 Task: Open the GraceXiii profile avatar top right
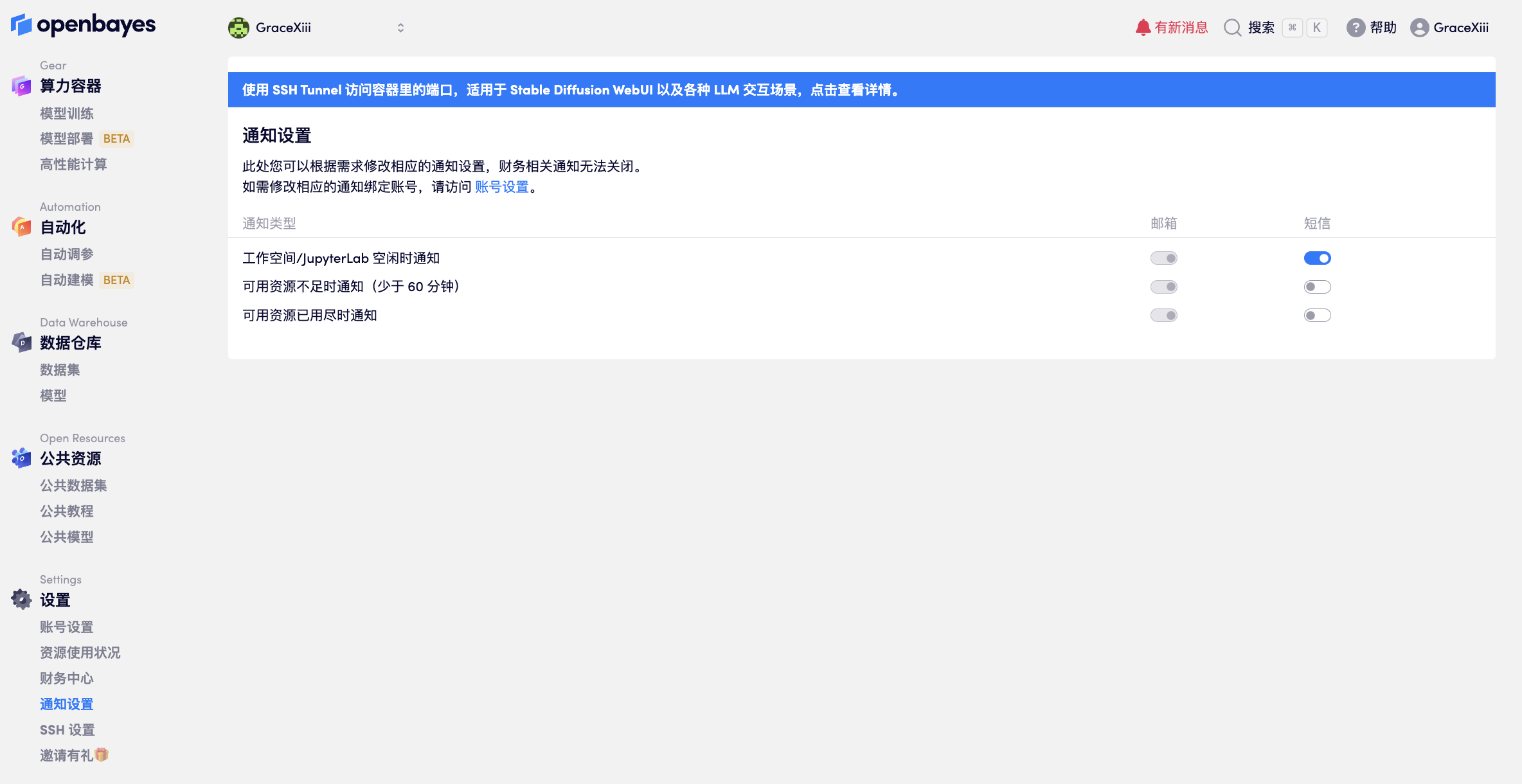tap(1420, 28)
